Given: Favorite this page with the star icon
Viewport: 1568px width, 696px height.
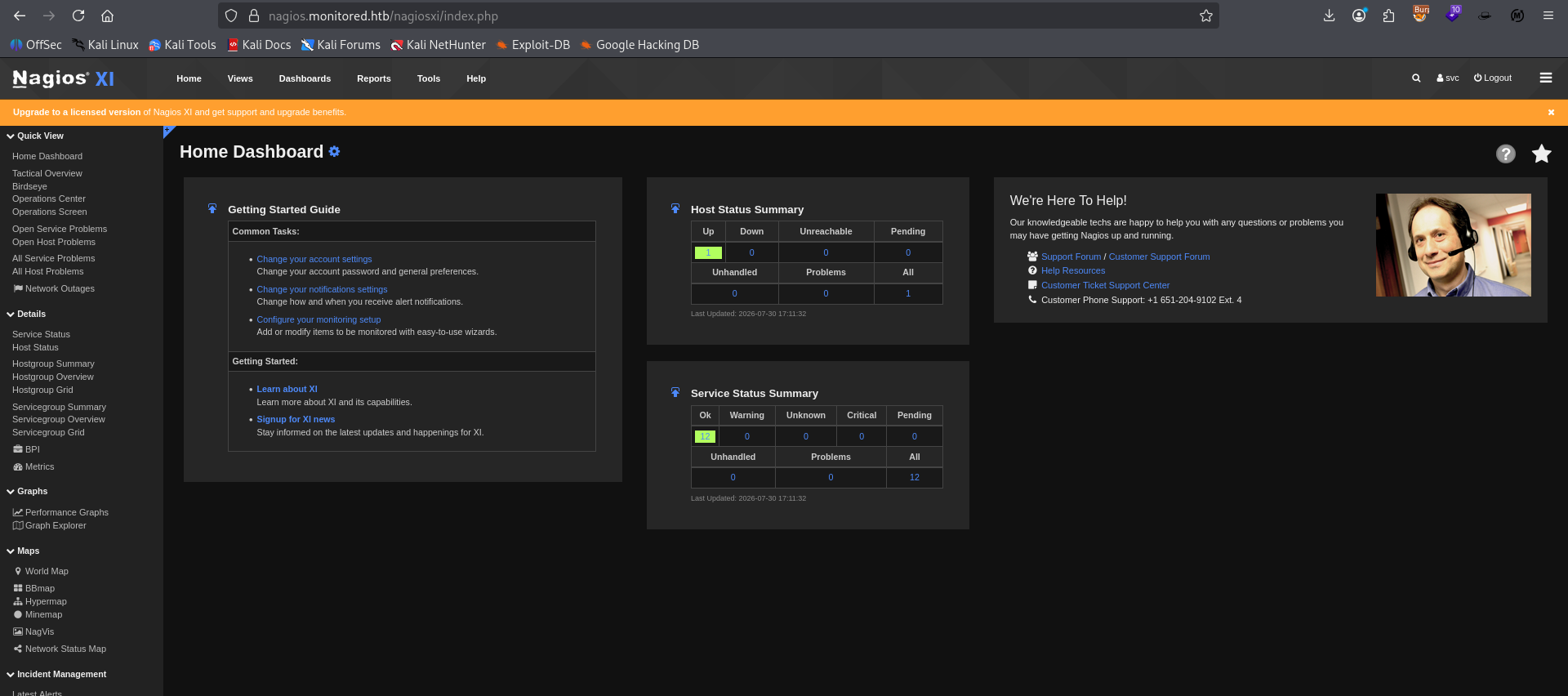Looking at the screenshot, I should [1541, 154].
